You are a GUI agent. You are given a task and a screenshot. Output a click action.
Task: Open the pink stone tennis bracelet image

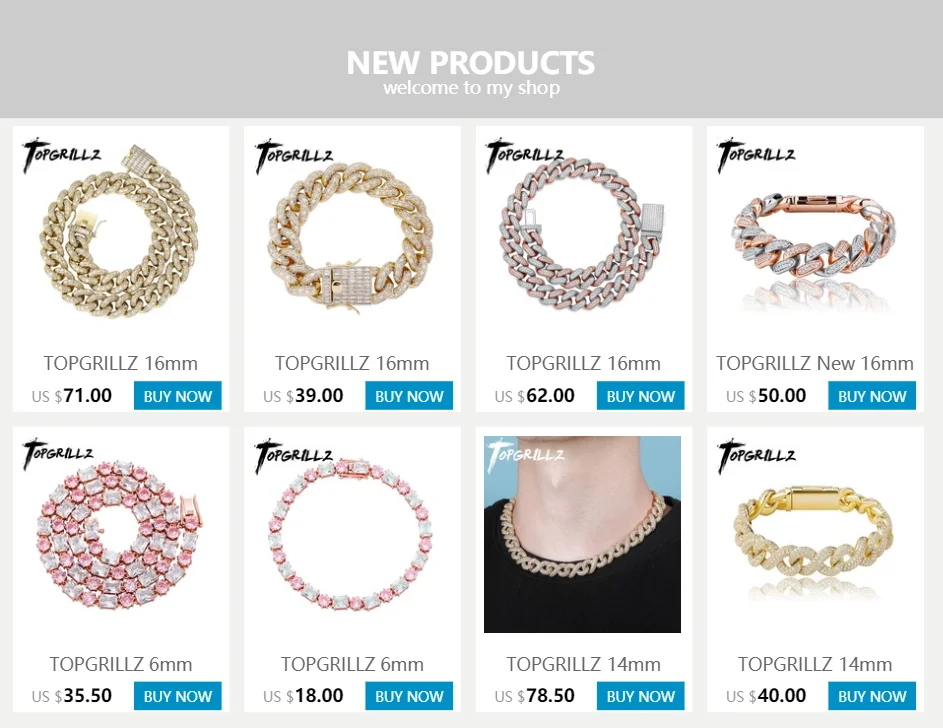point(351,534)
